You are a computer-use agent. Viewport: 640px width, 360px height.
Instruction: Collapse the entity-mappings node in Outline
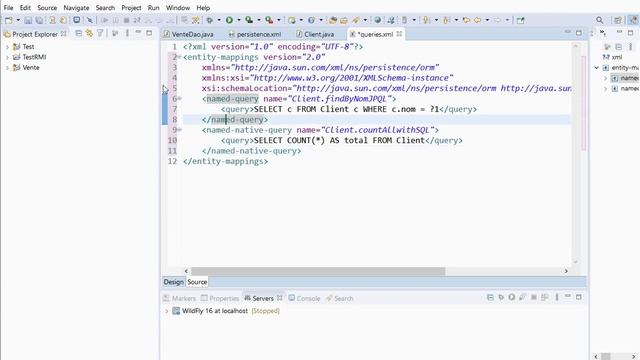click(x=596, y=68)
